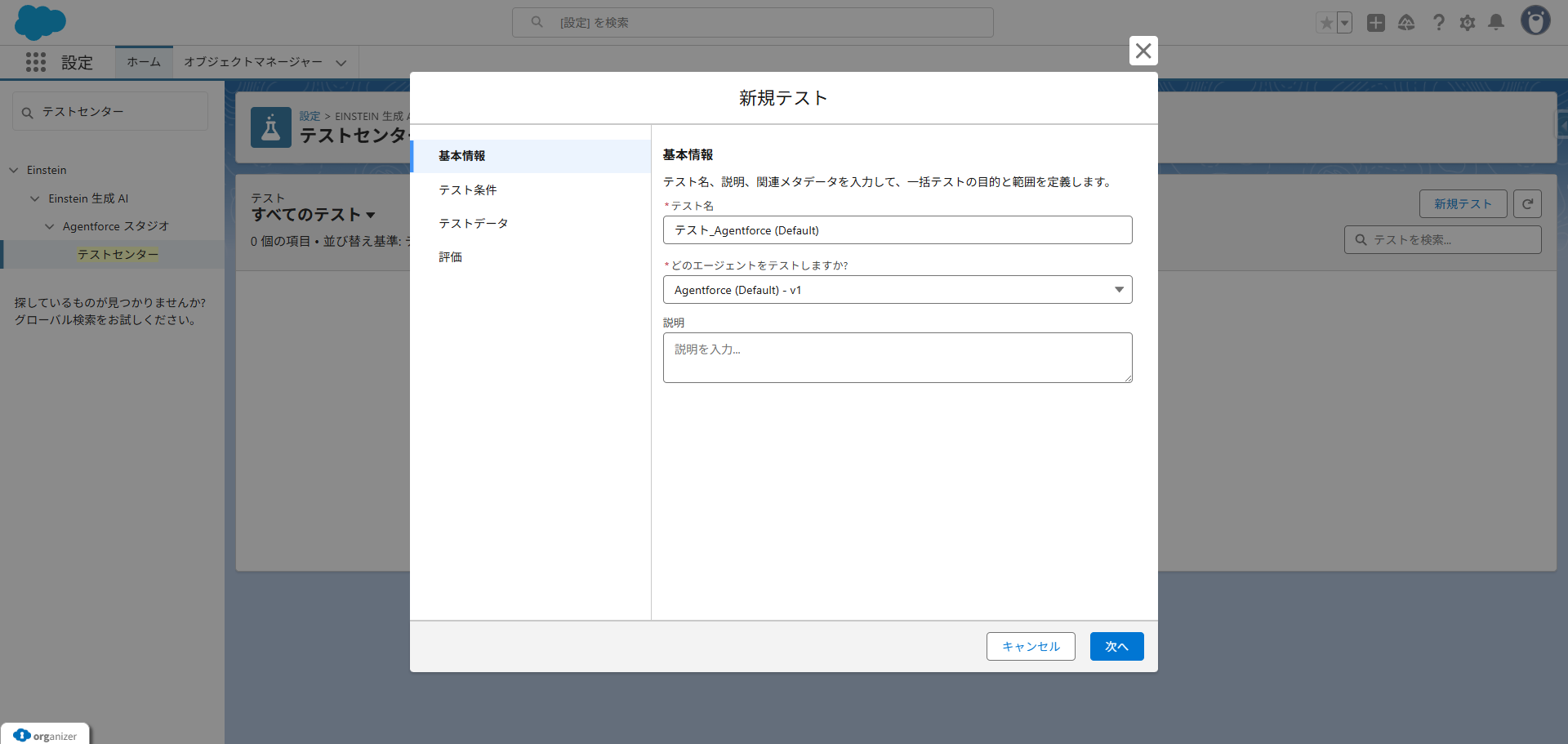The height and width of the screenshot is (744, 1568).
Task: Click the Salesforce cloud logo
Action: pos(40,22)
